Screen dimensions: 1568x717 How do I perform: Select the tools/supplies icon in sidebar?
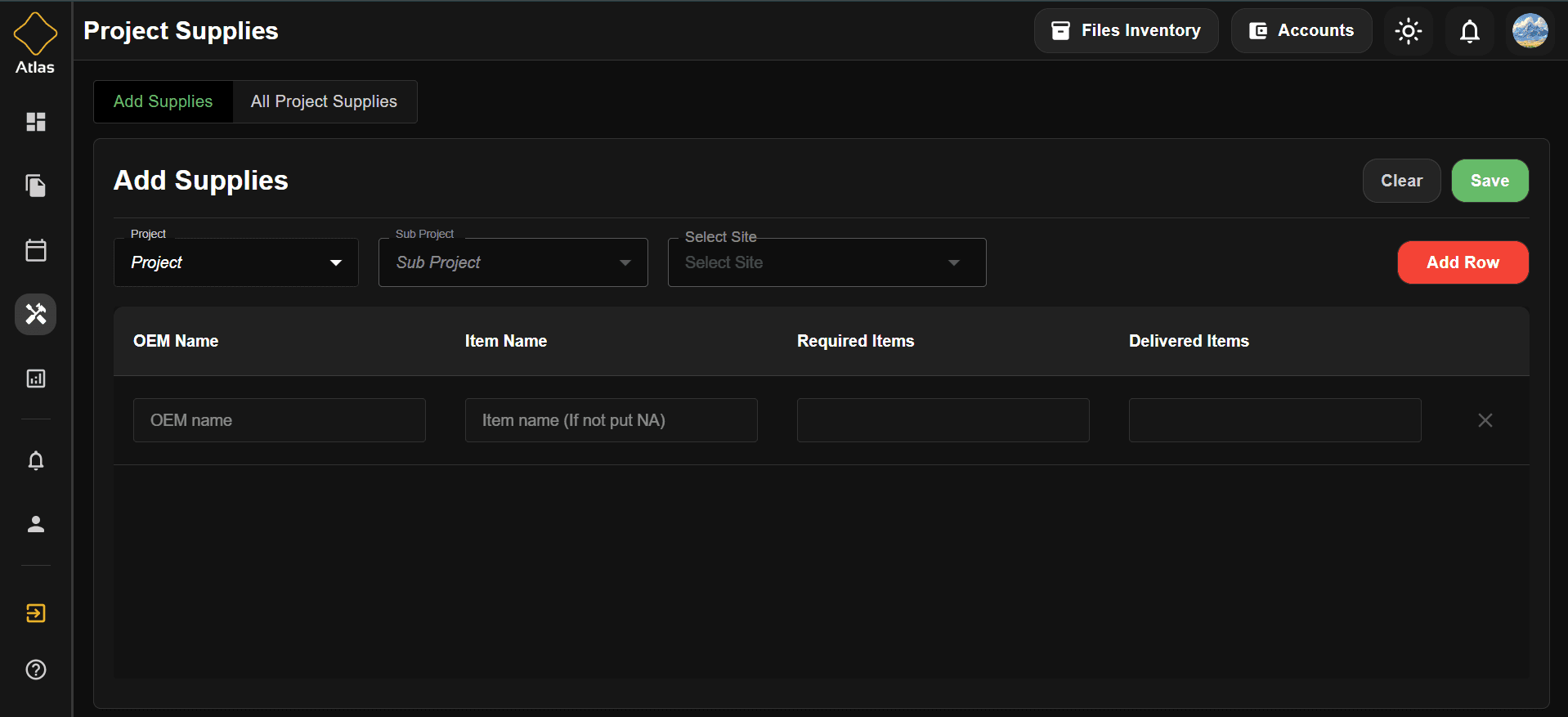tap(35, 314)
